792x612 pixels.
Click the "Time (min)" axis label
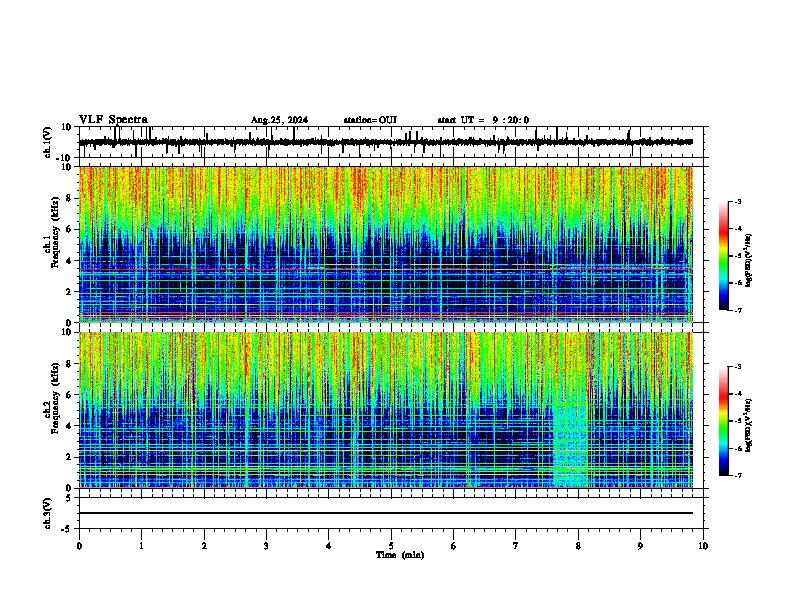(x=400, y=555)
